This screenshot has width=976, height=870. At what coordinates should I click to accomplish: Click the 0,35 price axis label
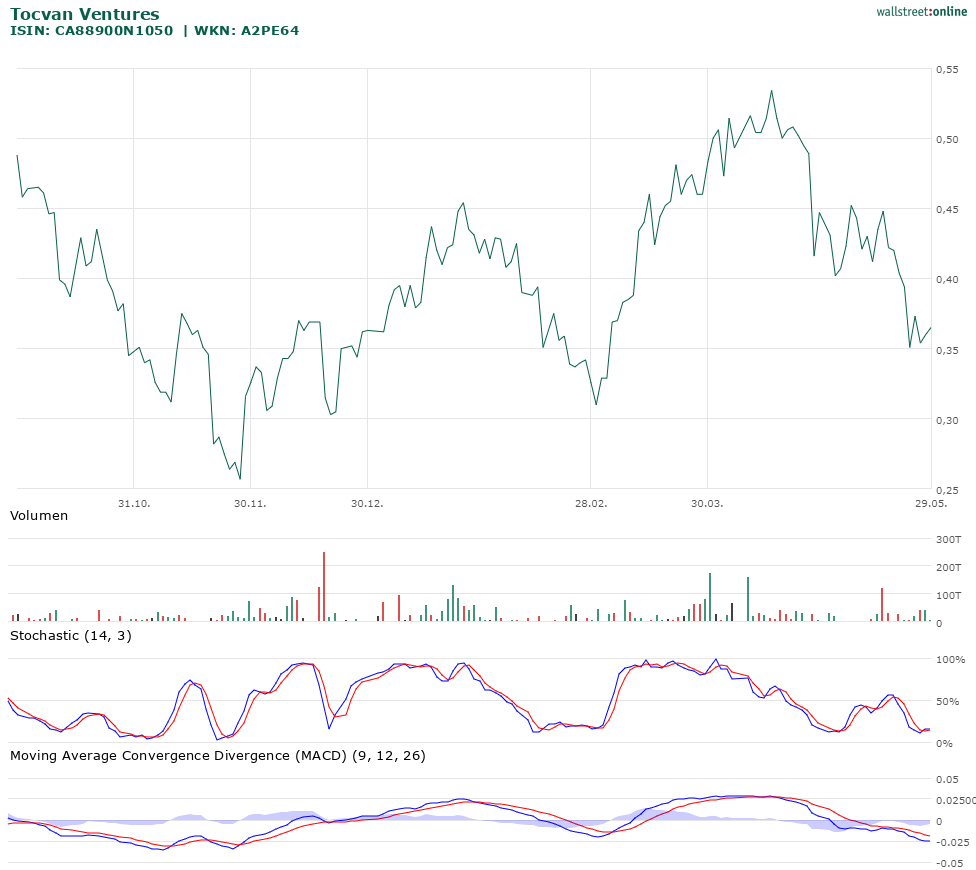pos(947,350)
